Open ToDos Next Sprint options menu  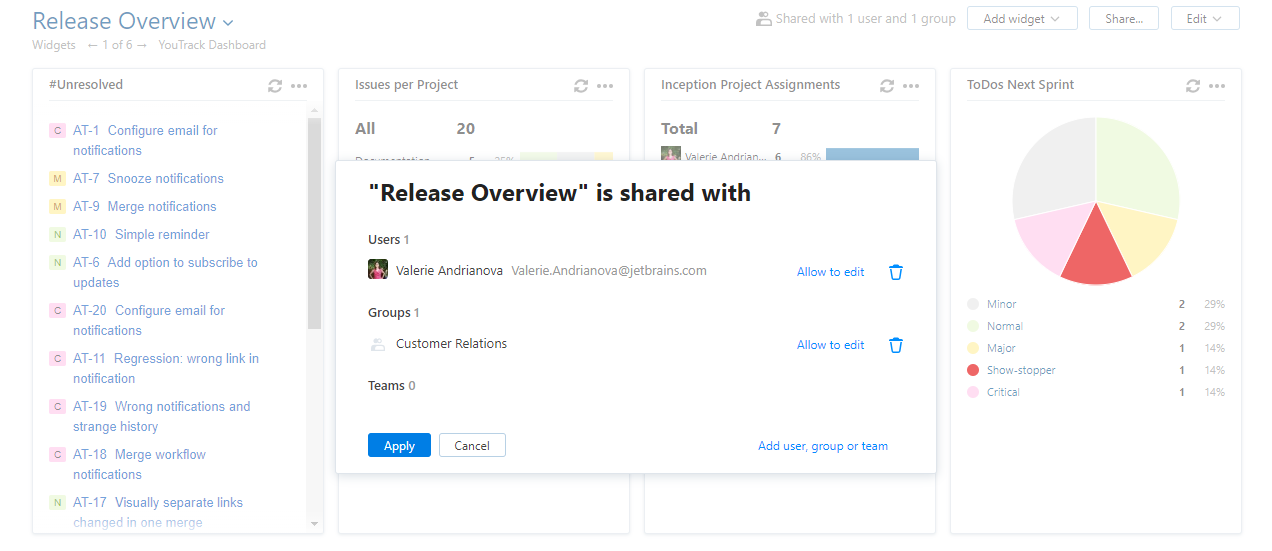pos(1217,86)
